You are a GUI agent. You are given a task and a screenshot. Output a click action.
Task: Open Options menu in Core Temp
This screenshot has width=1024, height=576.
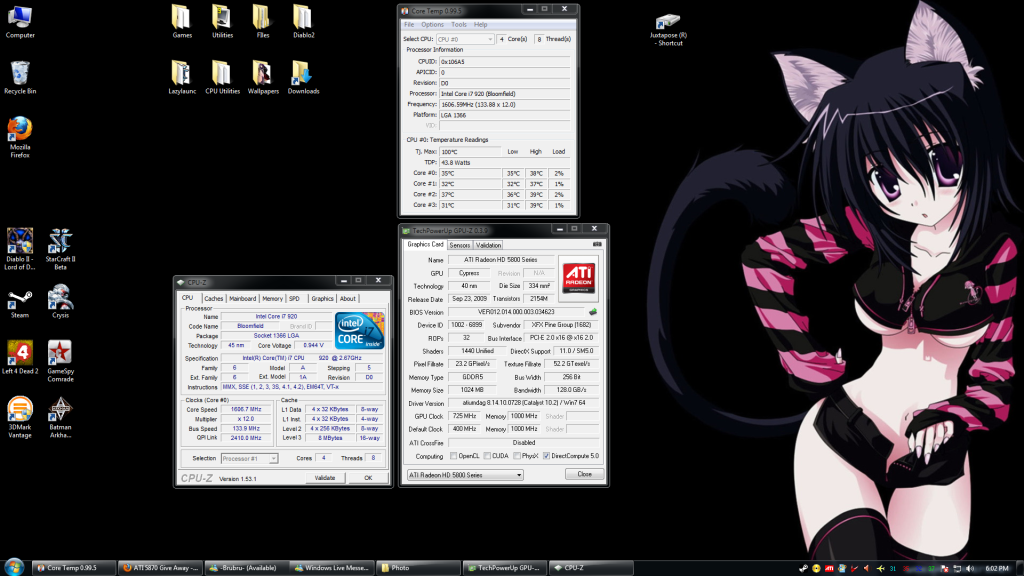point(432,25)
